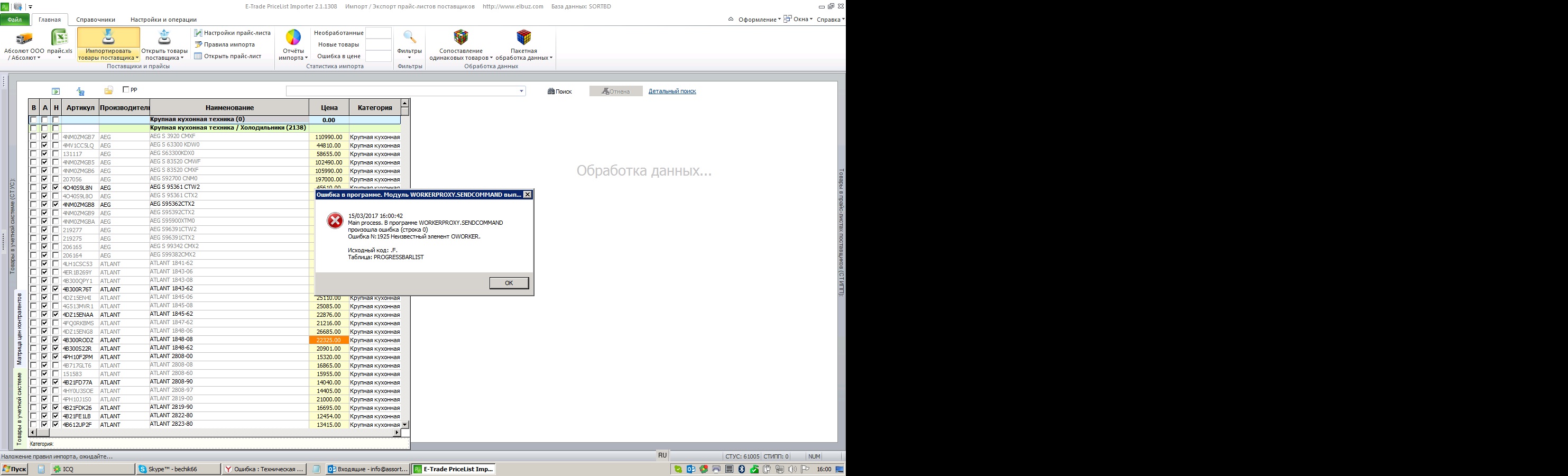Select Матрица цен контрагентов side tab
The image size is (1568, 476).
point(19,328)
